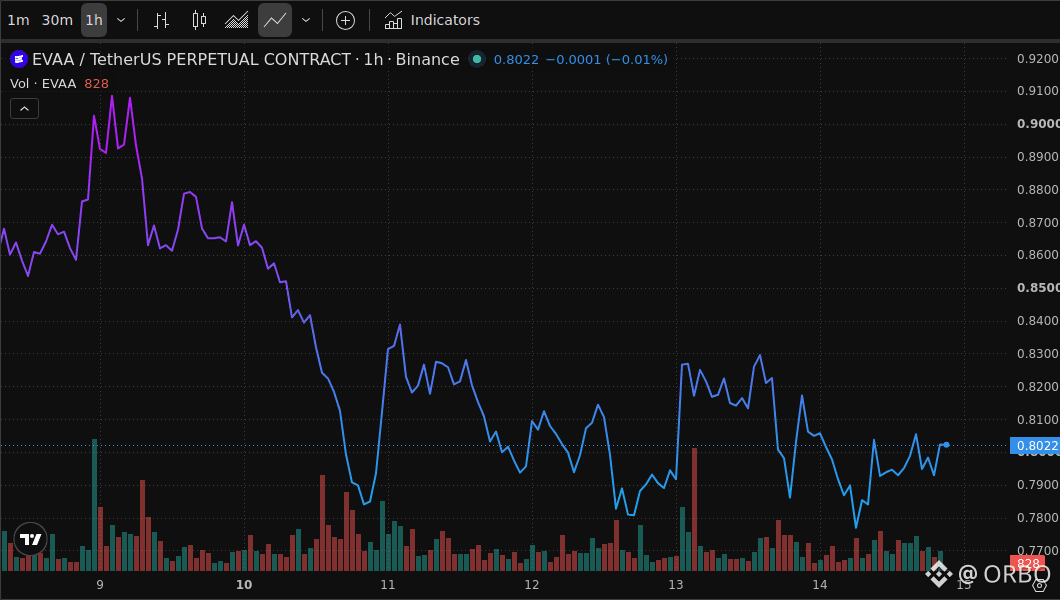
Task: Select the Line chart style
Action: tap(274, 20)
